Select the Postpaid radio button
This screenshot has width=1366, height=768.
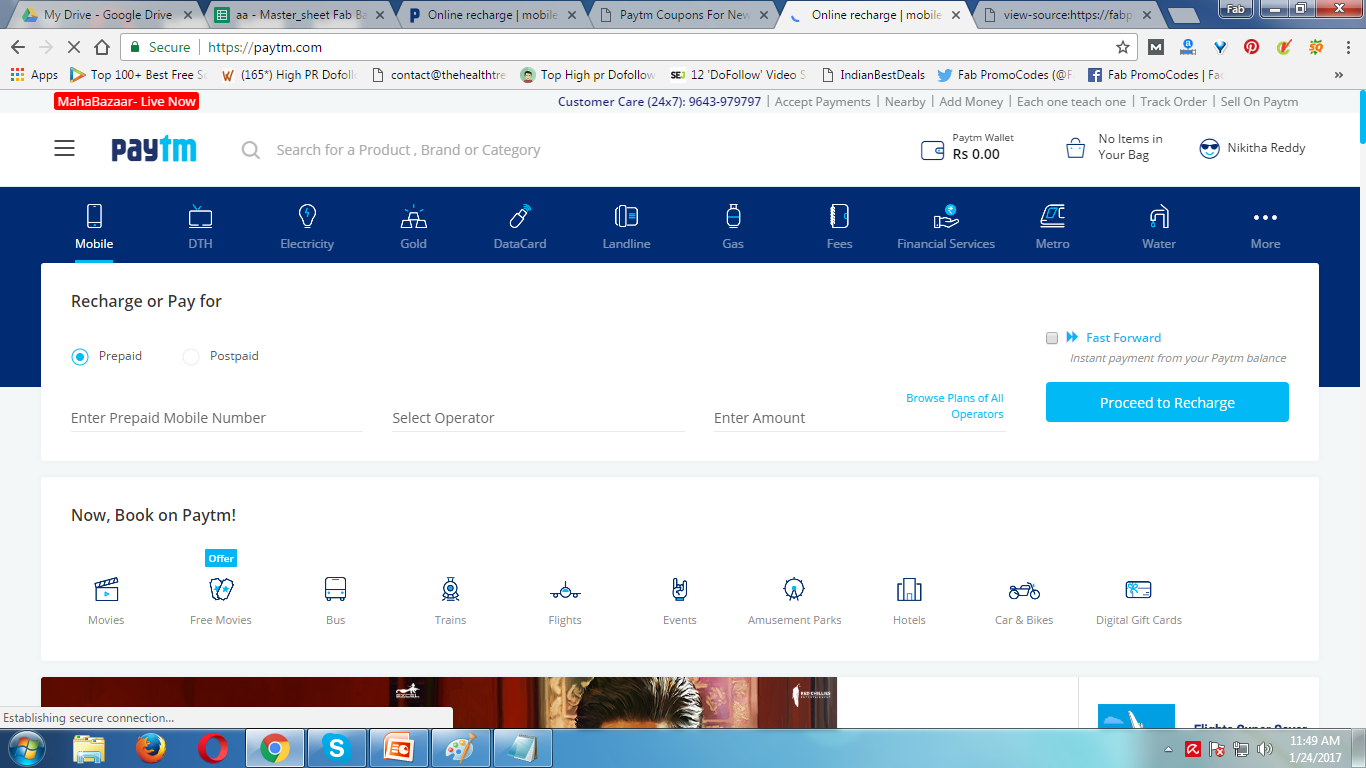pos(191,357)
